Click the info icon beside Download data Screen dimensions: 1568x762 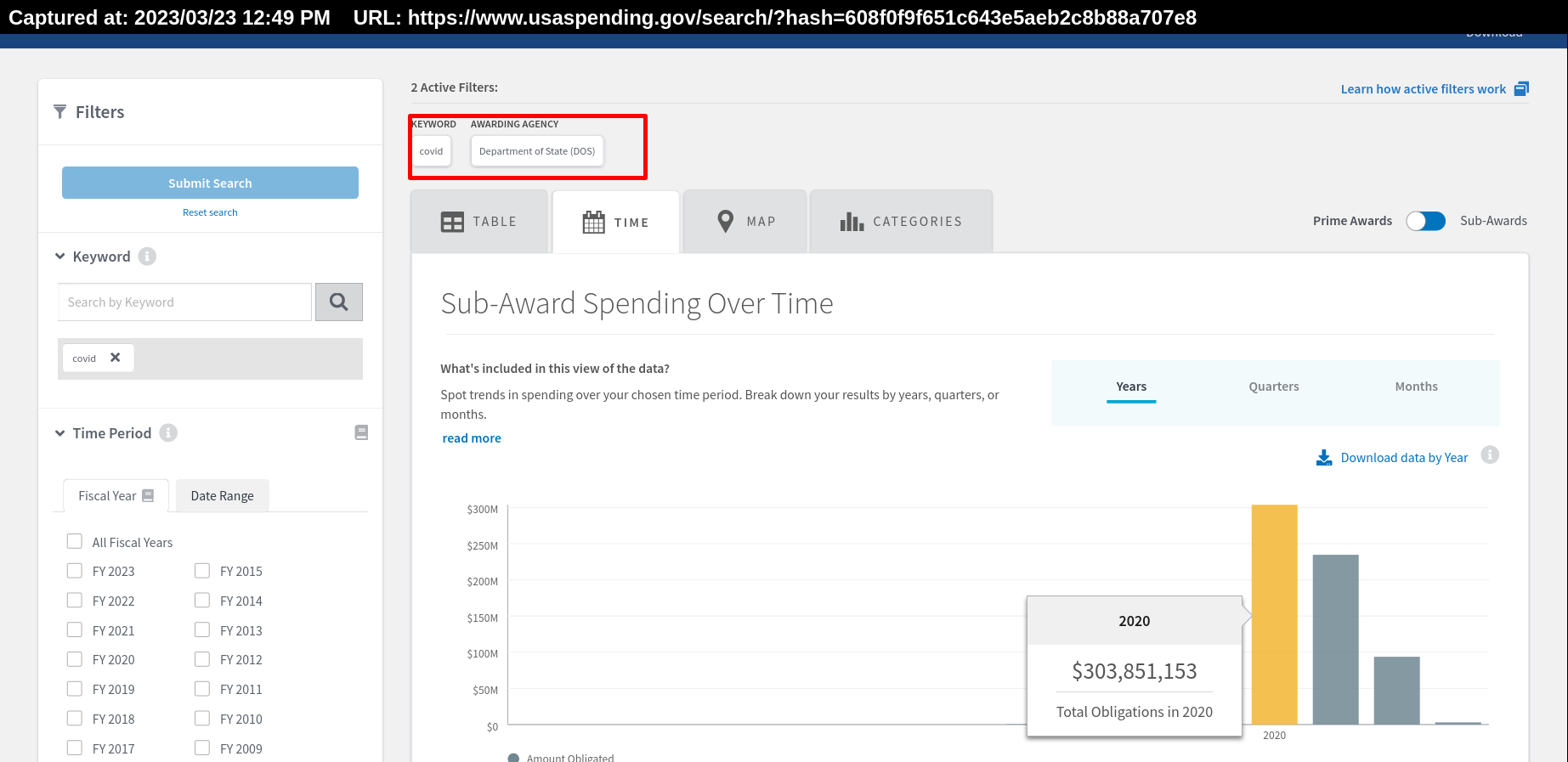pos(1490,454)
